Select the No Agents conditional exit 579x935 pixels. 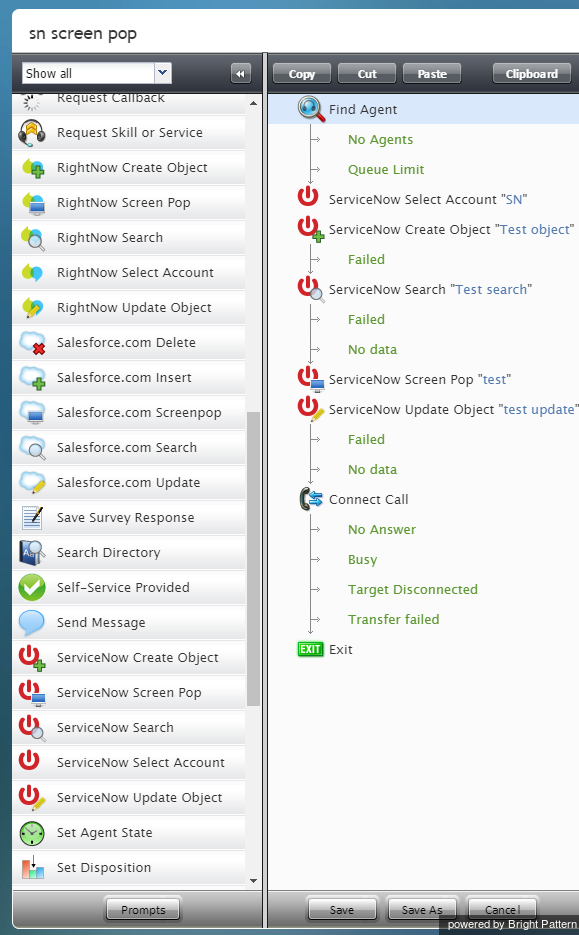(x=380, y=140)
